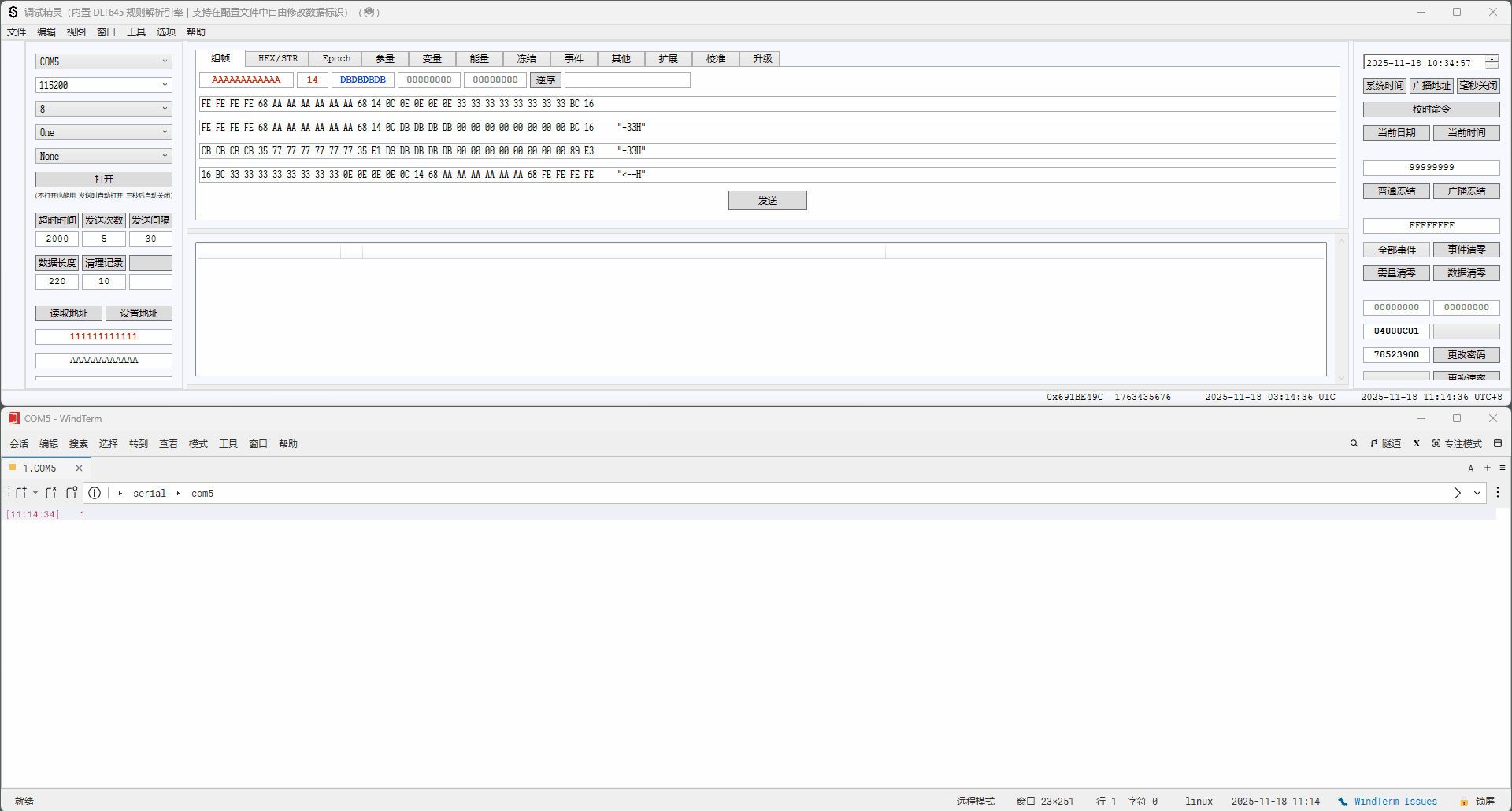Image resolution: width=1512 pixels, height=811 pixels.
Task: Click the date-time spinner arrows
Action: (1492, 63)
